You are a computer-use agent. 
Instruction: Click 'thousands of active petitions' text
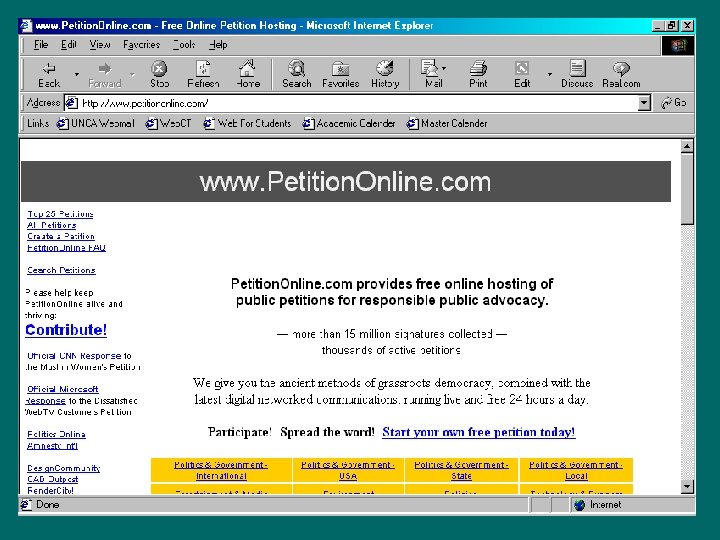click(x=391, y=350)
